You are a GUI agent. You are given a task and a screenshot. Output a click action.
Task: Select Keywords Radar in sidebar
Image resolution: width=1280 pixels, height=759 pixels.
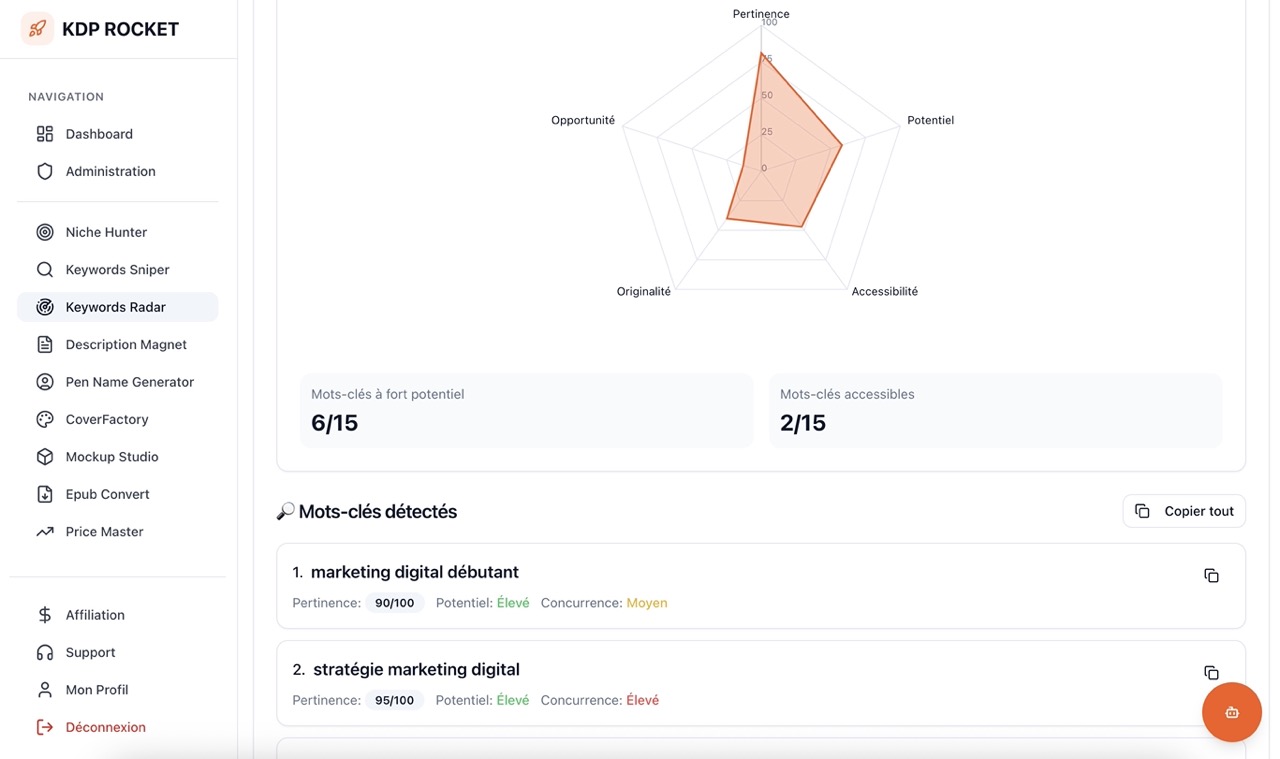click(x=116, y=307)
